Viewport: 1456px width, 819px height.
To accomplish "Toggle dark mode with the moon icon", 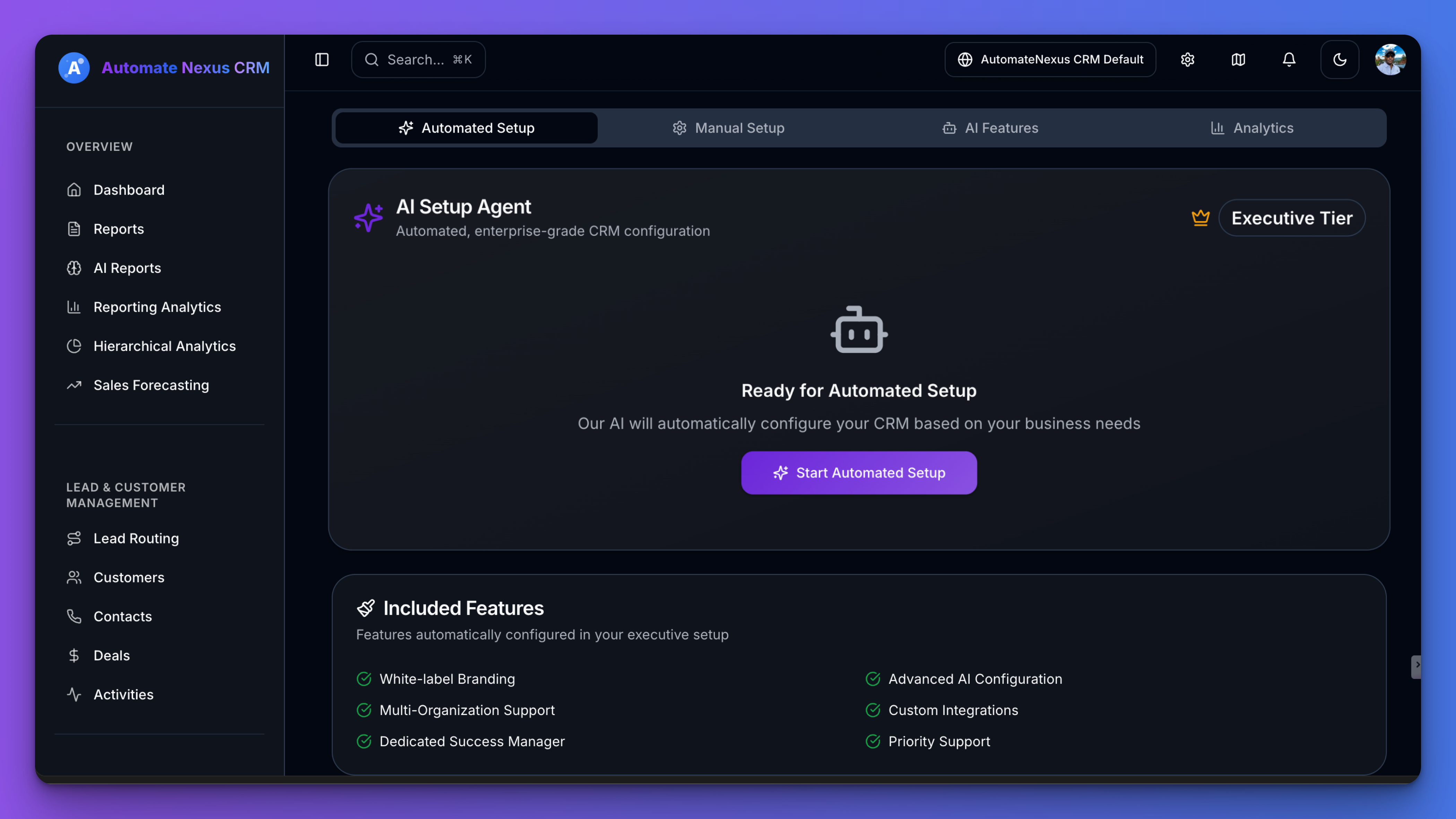I will [1340, 59].
